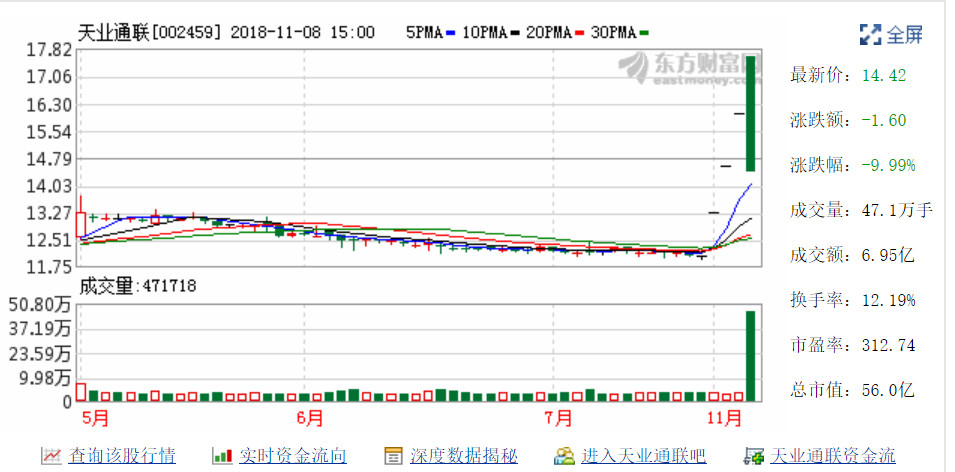955x472 pixels.
Task: Click the 30PMA green legend marker
Action: pos(644,33)
